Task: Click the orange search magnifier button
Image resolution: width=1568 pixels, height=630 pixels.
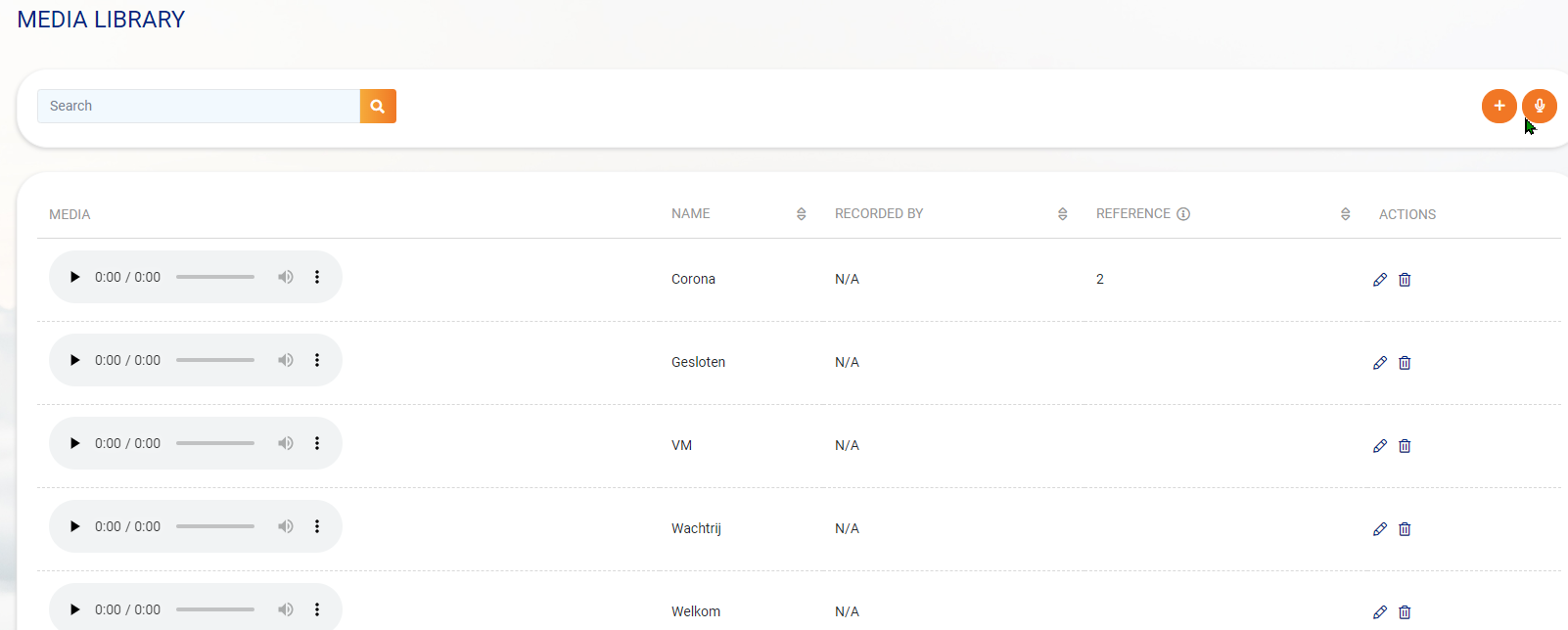Action: tap(378, 107)
